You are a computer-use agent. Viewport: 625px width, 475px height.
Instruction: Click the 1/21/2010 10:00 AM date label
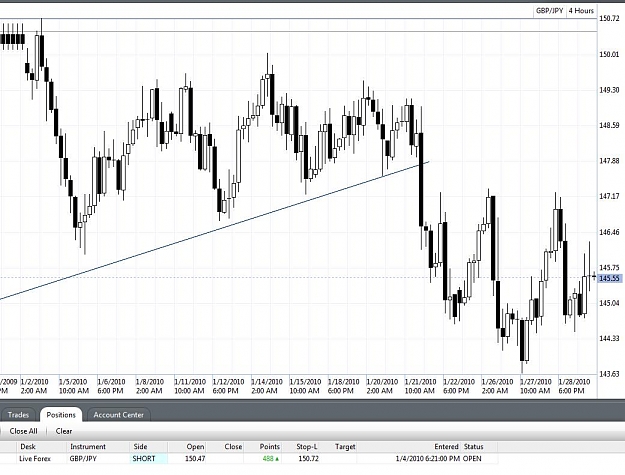coord(420,386)
